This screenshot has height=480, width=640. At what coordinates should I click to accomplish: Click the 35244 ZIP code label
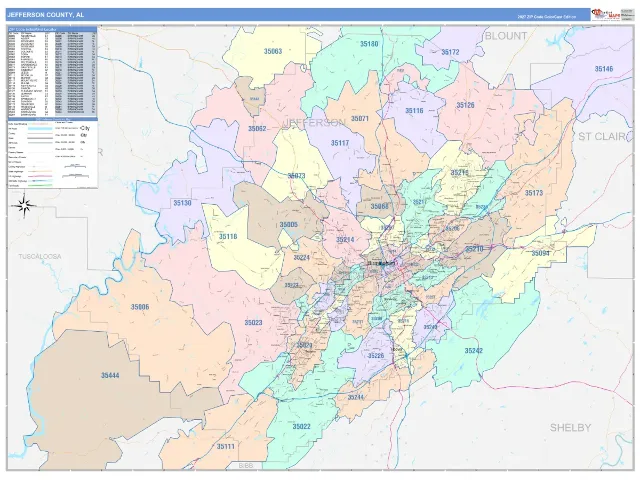(x=356, y=397)
